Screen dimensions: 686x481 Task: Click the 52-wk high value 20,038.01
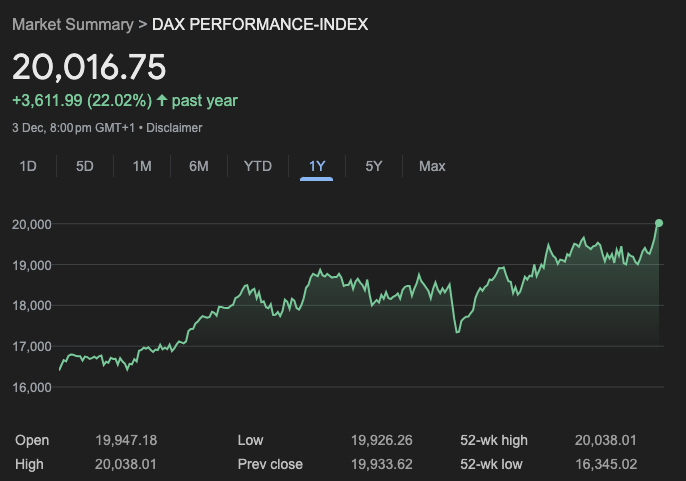(x=606, y=440)
